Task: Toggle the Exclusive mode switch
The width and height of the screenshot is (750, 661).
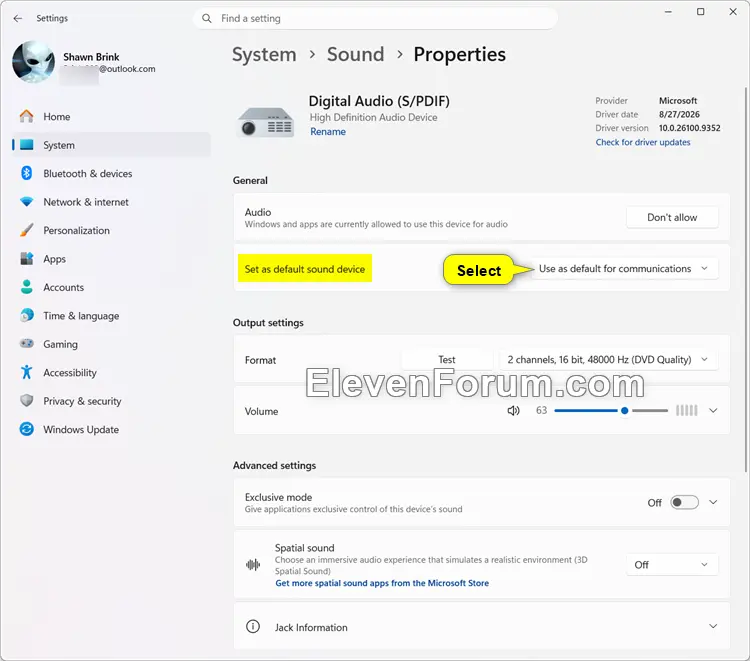Action: tap(684, 502)
